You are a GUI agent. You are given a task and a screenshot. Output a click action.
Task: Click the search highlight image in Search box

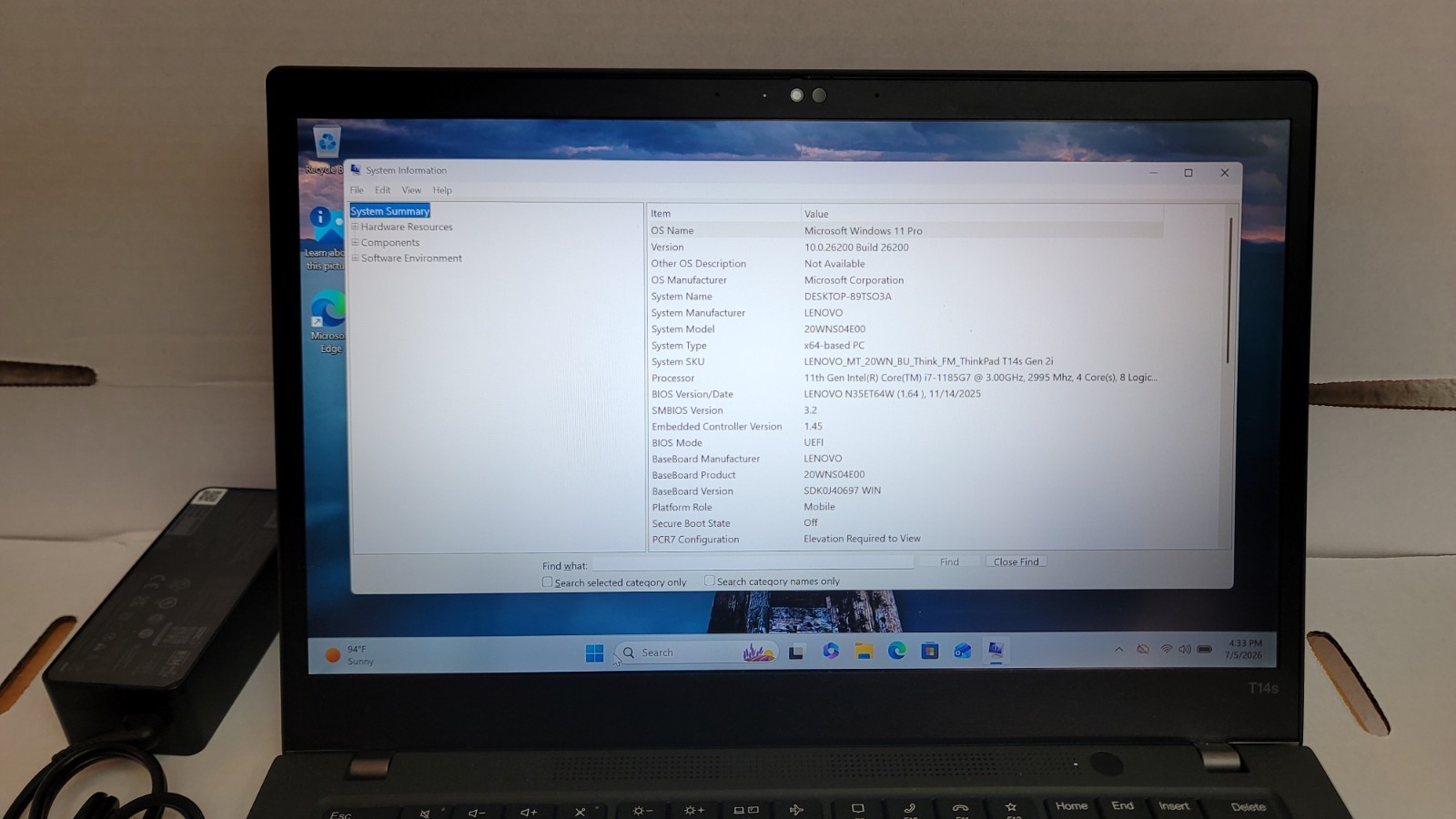[x=758, y=652]
